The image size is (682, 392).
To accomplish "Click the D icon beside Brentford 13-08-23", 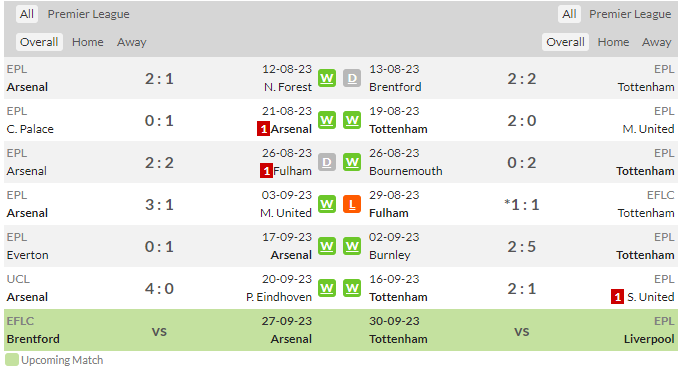I will (352, 78).
